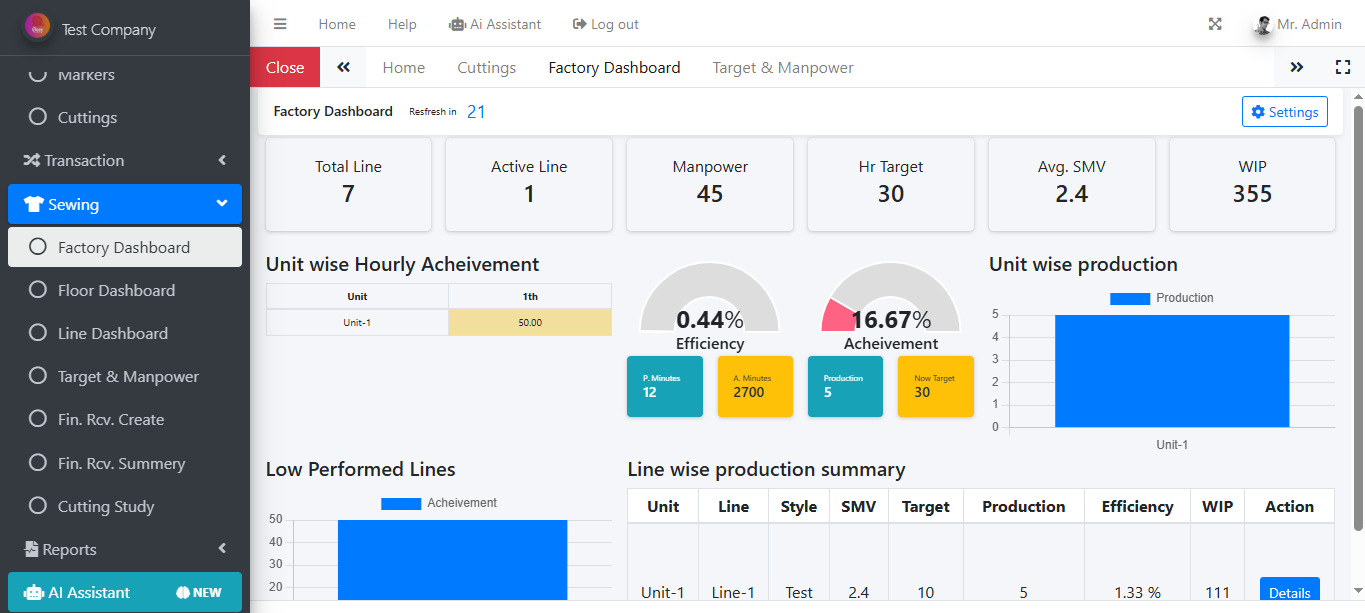Open Ai Assistant from top bar
This screenshot has width=1365, height=613.
[x=495, y=24]
